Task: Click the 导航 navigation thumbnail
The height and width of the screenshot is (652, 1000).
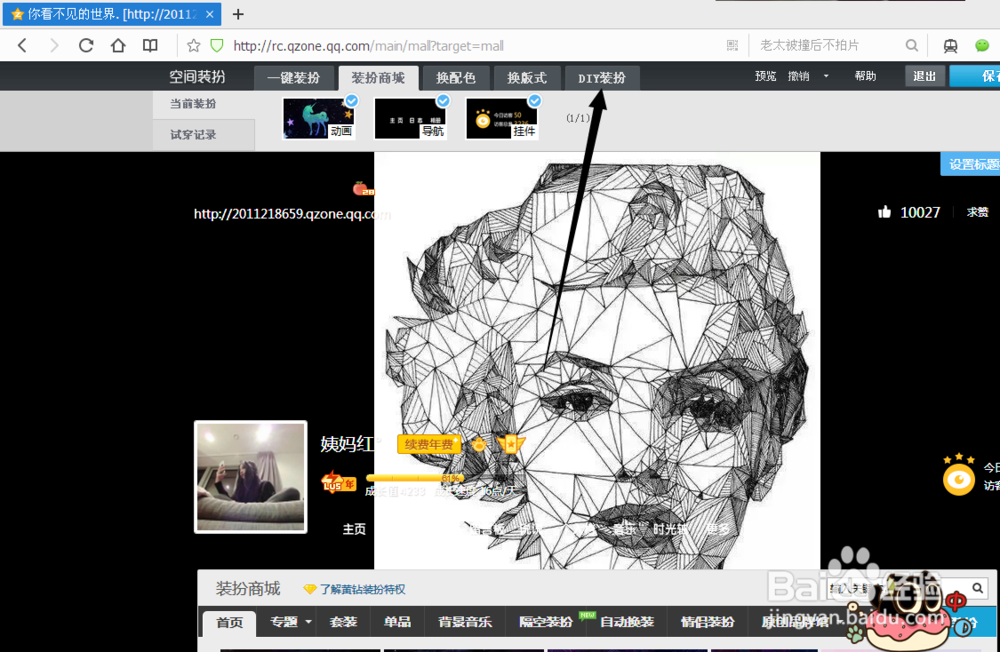Action: coord(409,118)
